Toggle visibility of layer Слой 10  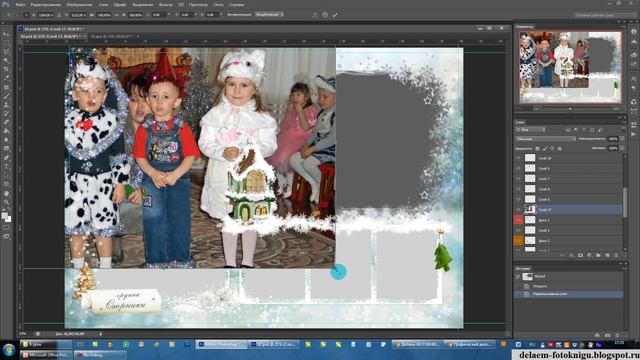pyautogui.click(x=518, y=158)
